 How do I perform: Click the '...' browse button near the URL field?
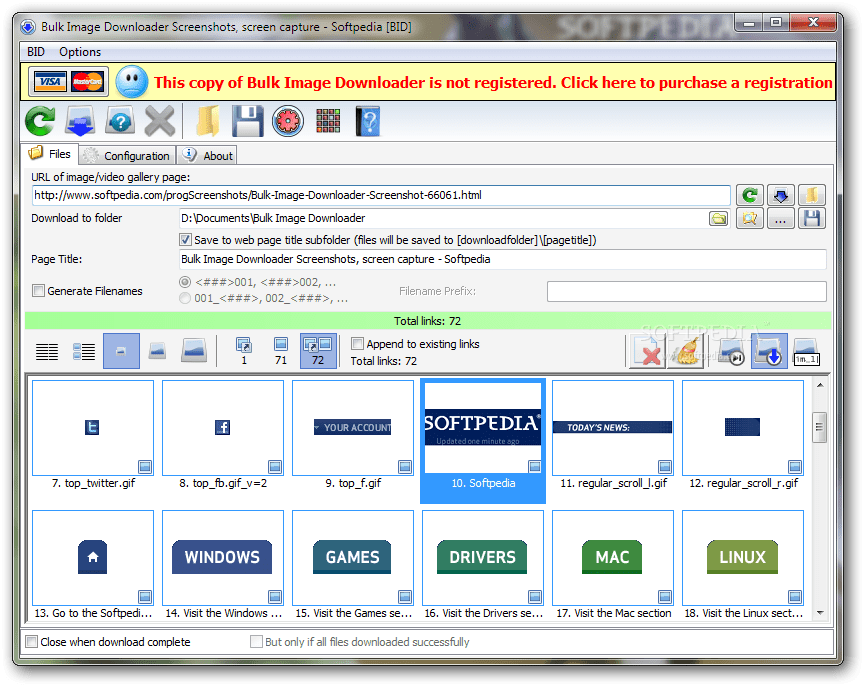[x=781, y=218]
